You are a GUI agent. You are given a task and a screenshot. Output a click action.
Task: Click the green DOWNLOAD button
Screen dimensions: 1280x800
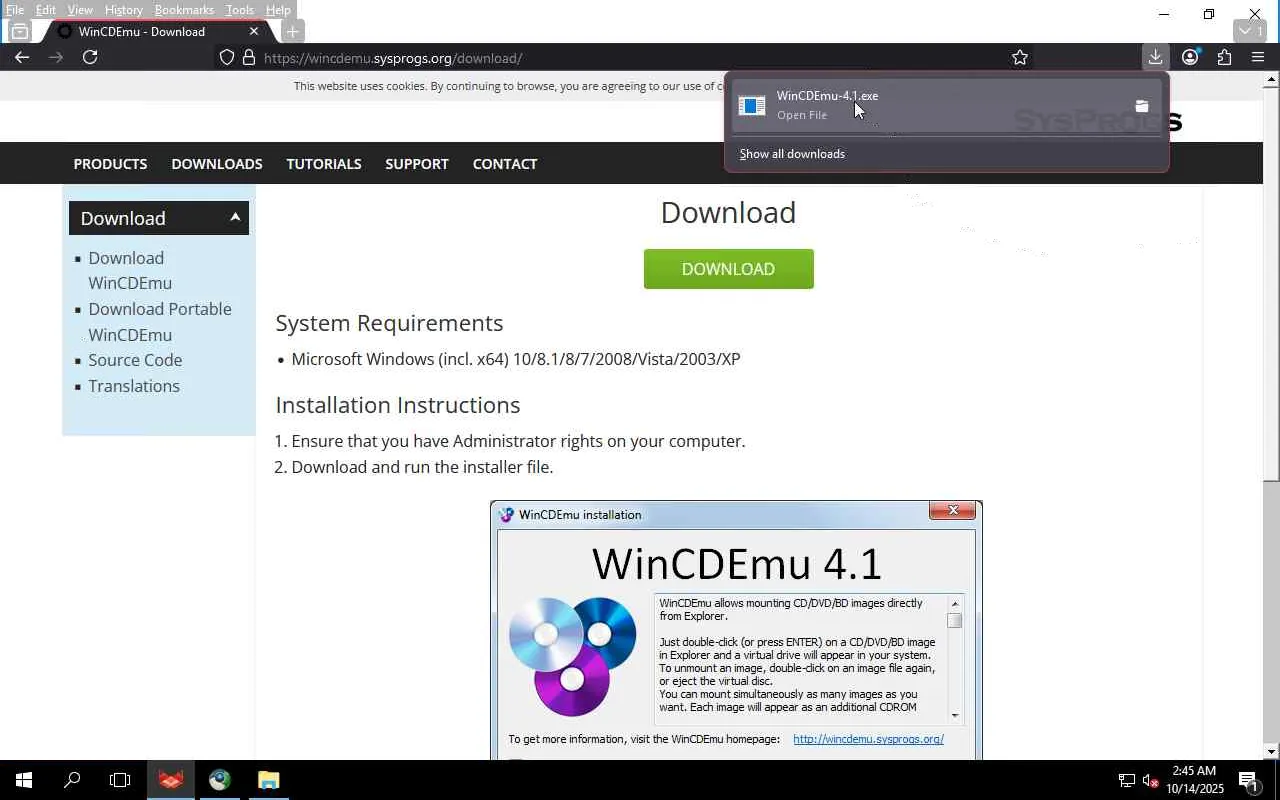[728, 269]
